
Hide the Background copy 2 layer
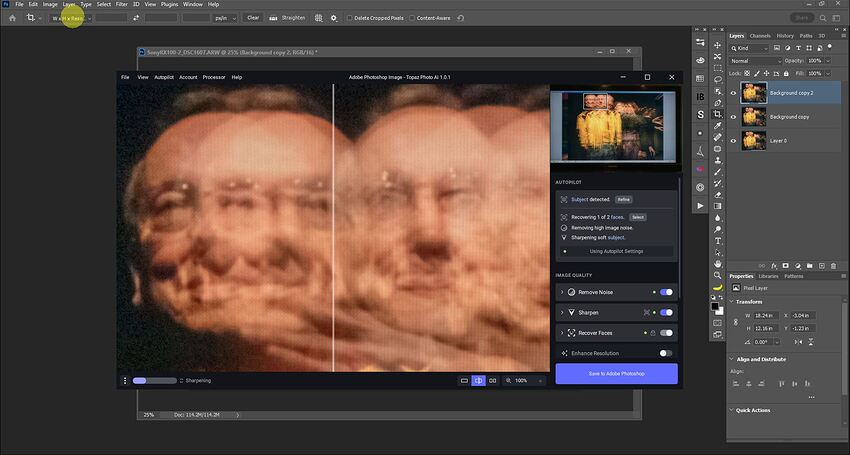coord(733,93)
